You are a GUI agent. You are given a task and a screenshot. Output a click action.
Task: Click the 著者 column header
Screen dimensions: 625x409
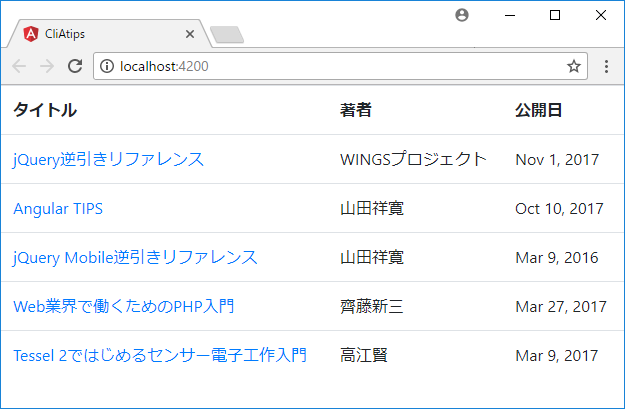(356, 110)
